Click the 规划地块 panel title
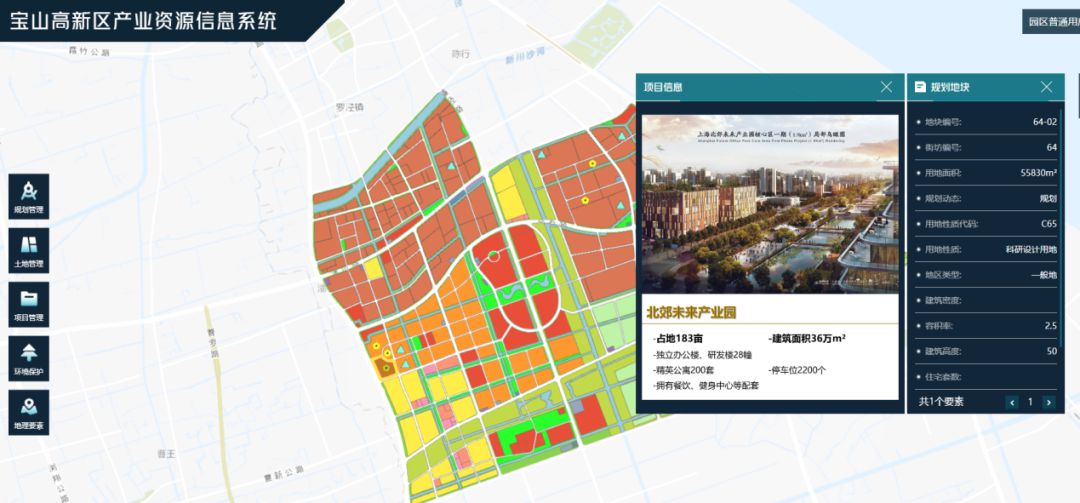 click(x=950, y=88)
